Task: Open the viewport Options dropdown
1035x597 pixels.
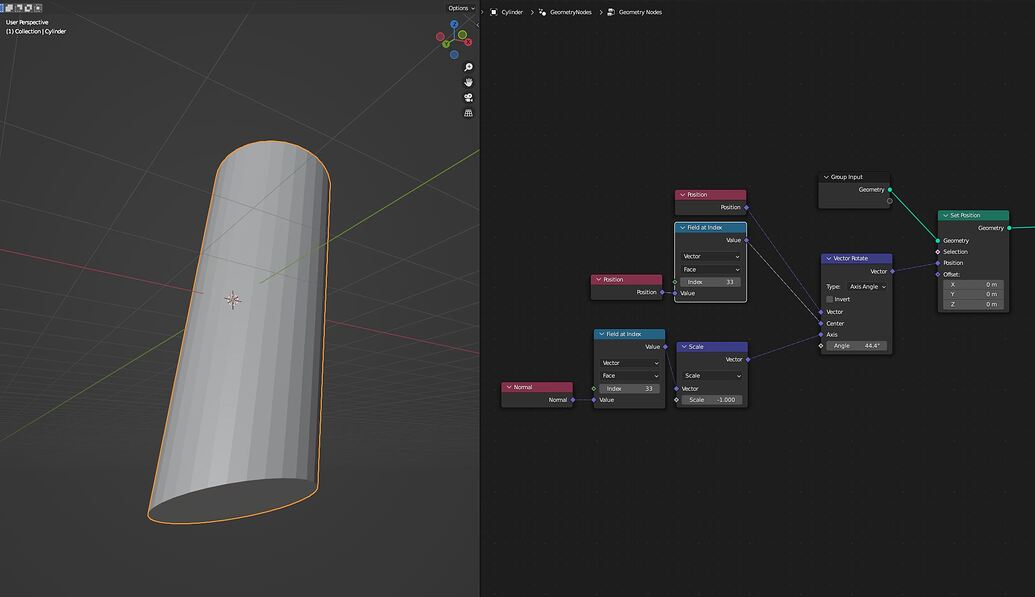Action: pyautogui.click(x=461, y=8)
